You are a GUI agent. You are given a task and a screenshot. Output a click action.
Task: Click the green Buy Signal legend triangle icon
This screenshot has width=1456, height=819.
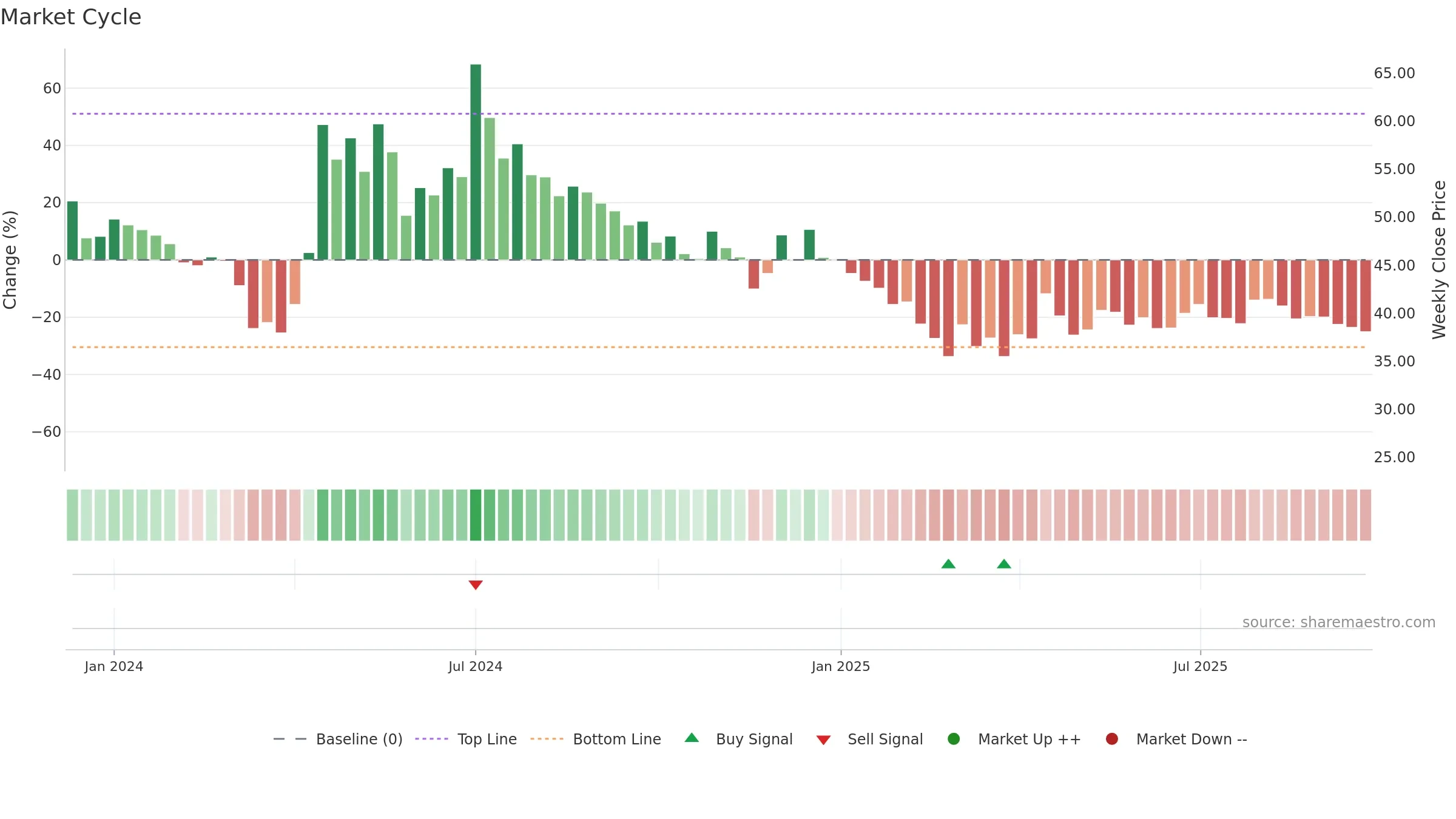pos(692,738)
